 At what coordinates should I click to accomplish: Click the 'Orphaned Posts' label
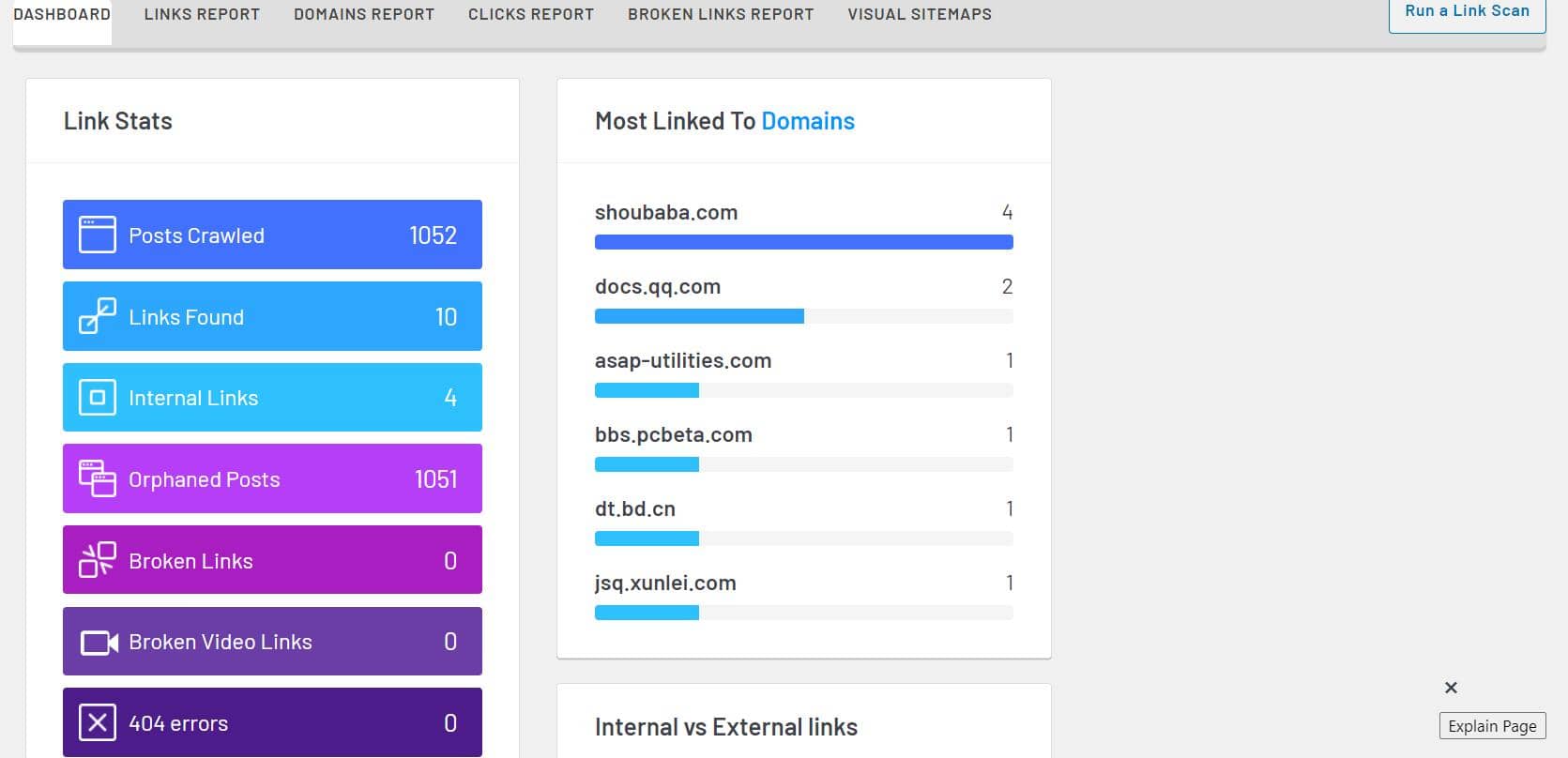(x=204, y=479)
